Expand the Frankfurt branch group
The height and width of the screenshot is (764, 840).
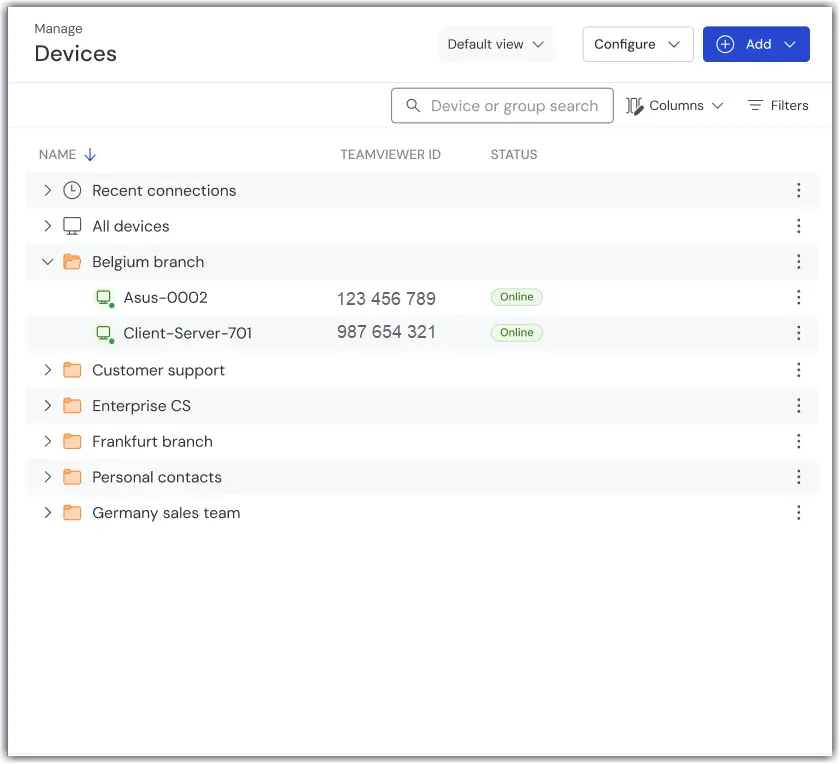[x=48, y=441]
